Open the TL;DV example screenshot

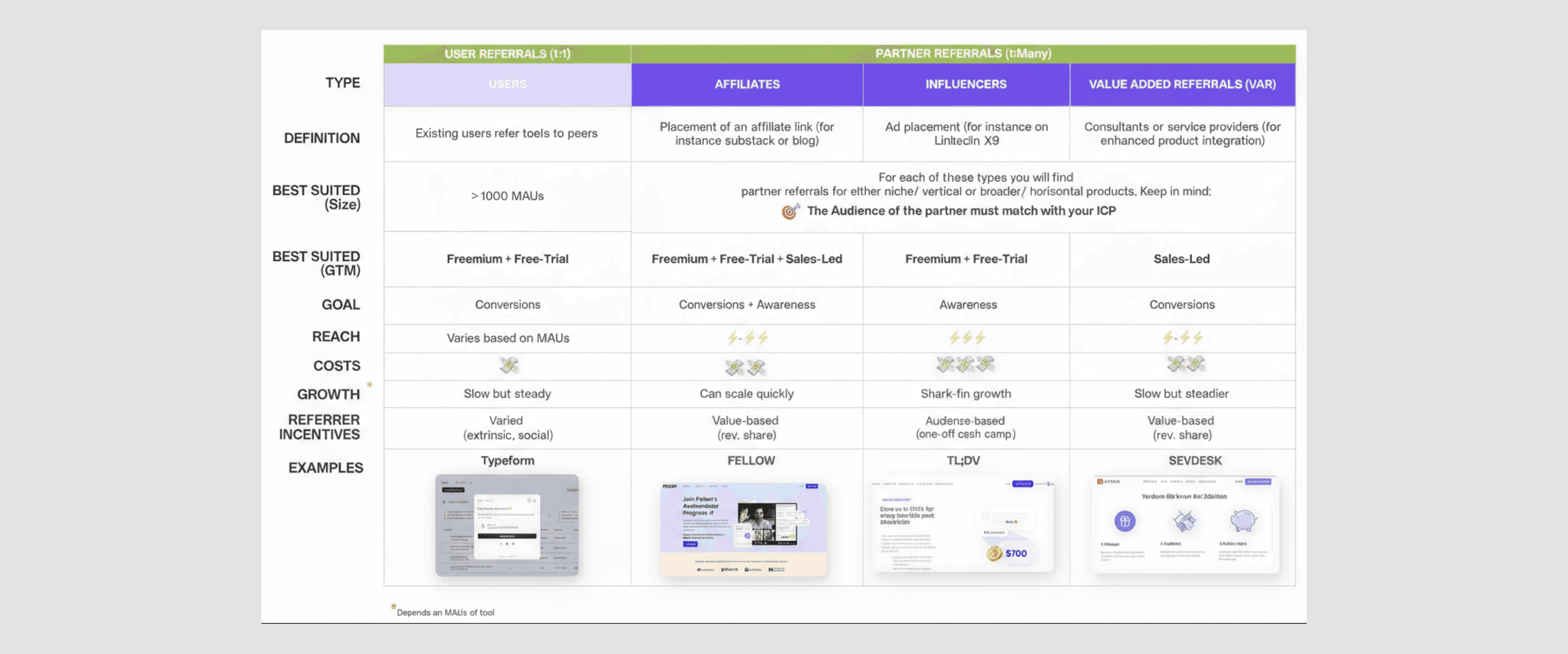point(962,525)
